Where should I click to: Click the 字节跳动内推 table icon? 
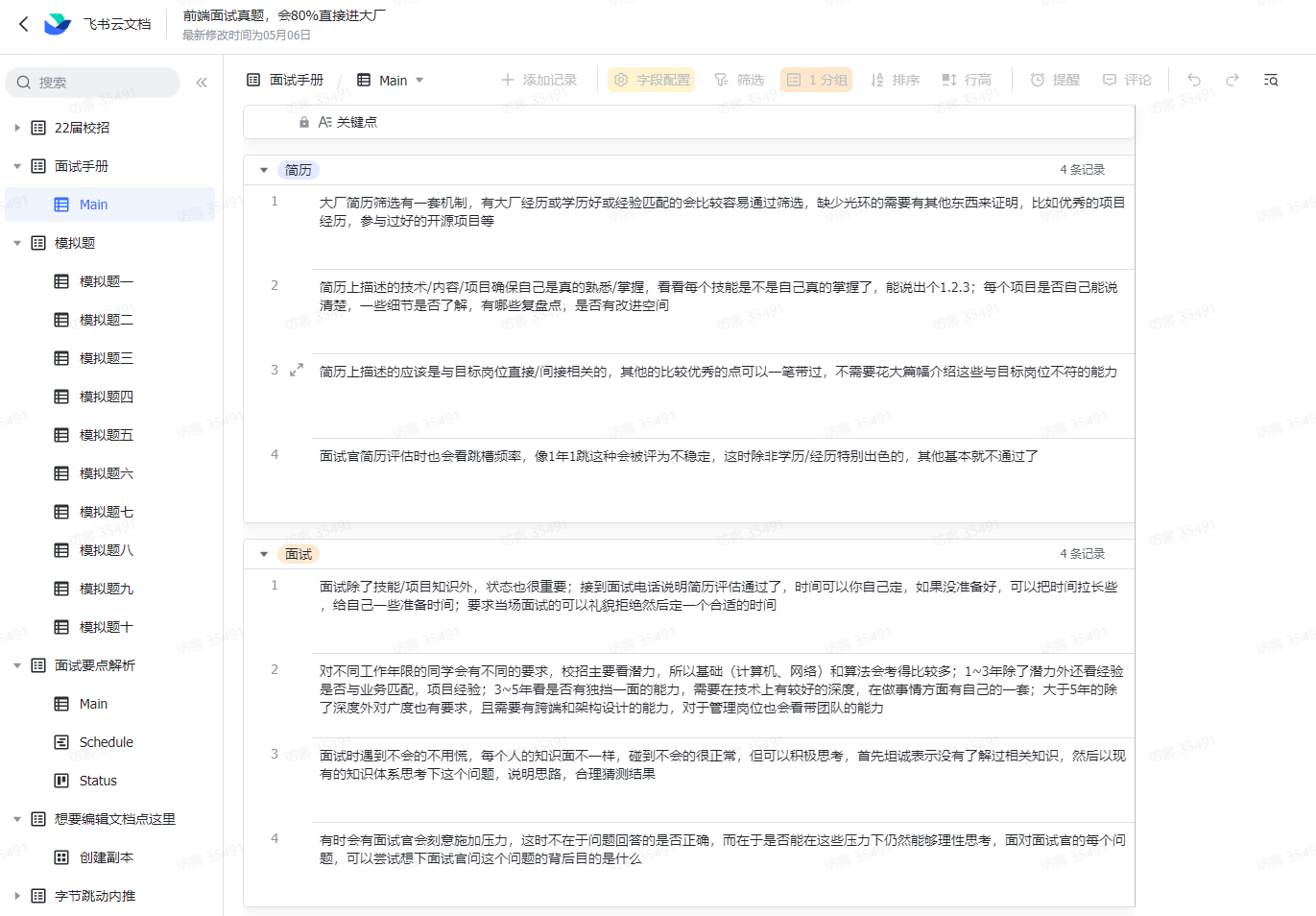[38, 896]
